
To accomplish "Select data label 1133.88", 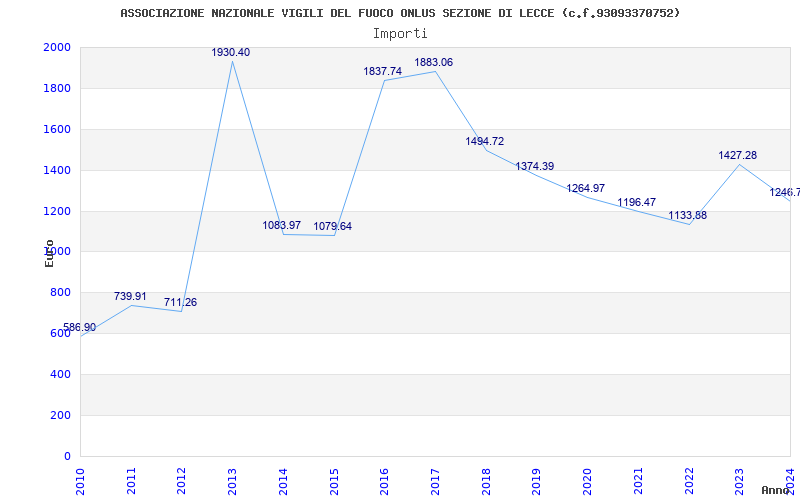I will (688, 215).
